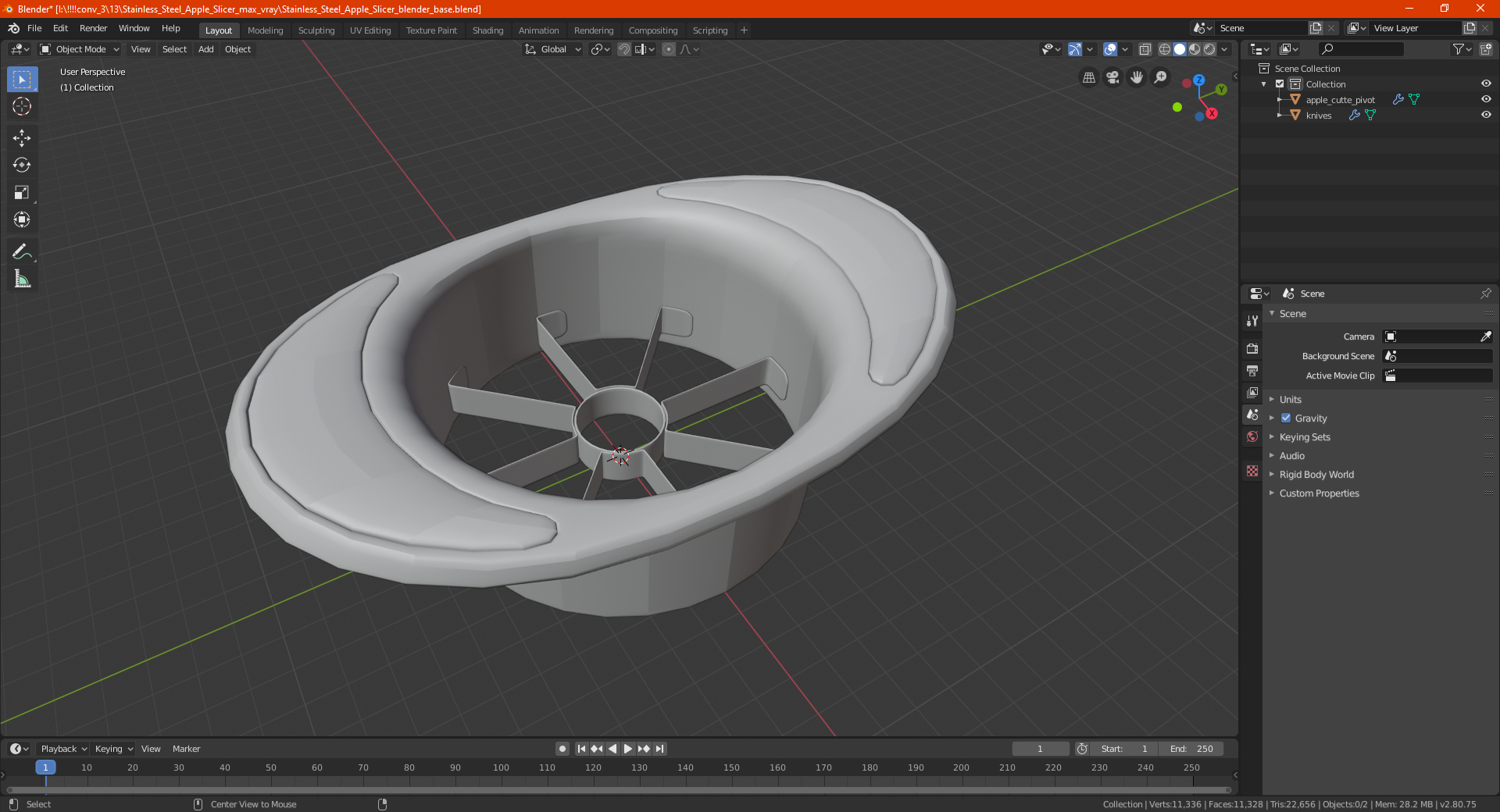
Task: Select material preview shading
Action: click(x=1195, y=49)
